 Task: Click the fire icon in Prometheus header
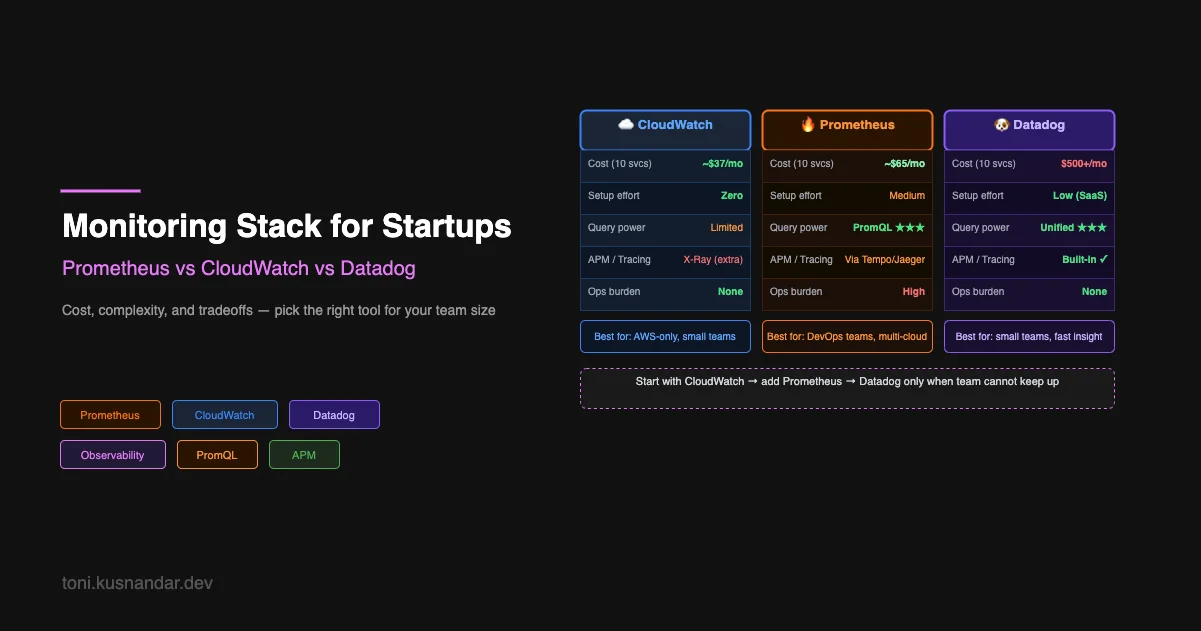point(808,125)
